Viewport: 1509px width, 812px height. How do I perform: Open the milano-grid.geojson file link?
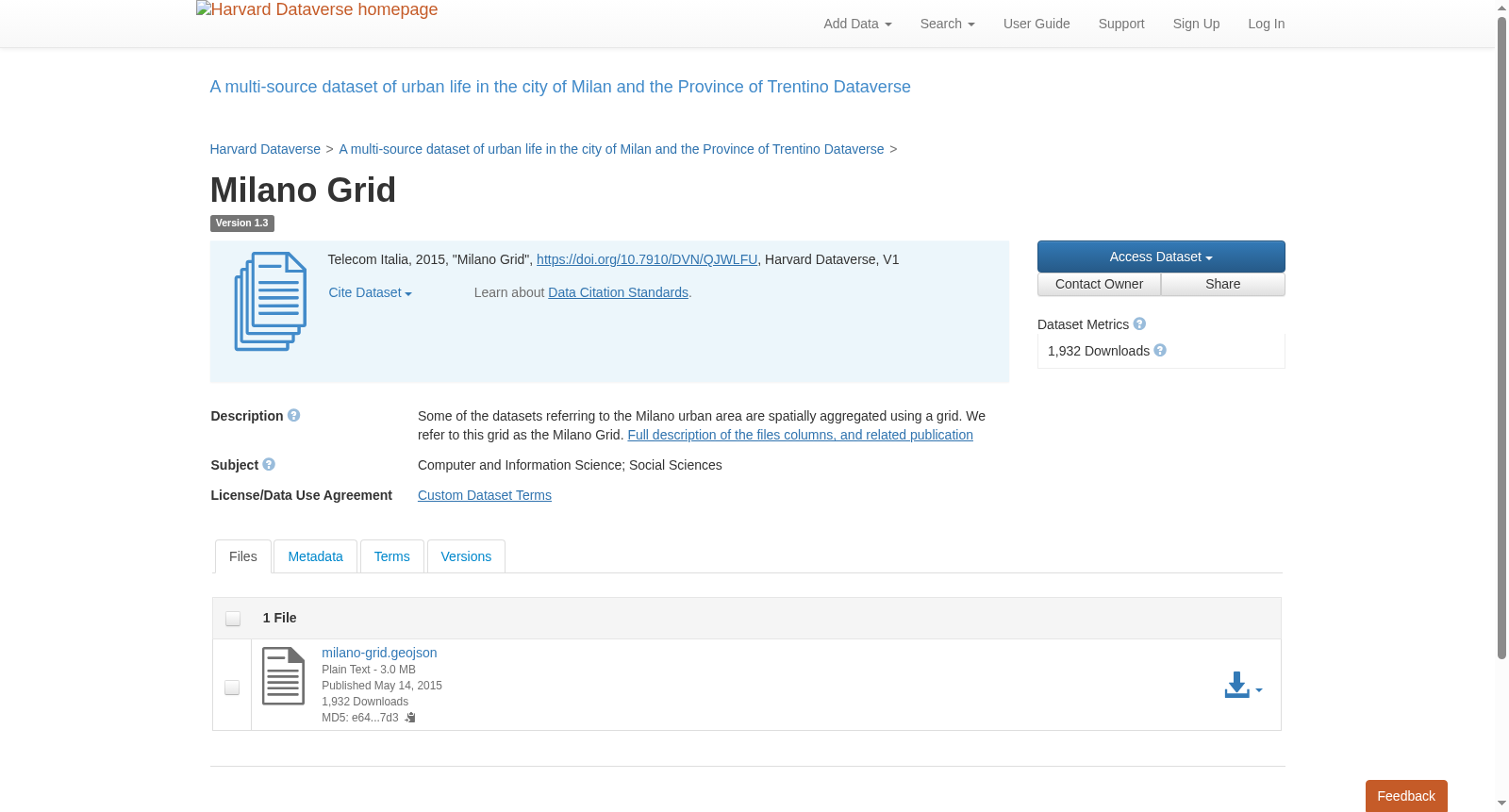click(379, 653)
